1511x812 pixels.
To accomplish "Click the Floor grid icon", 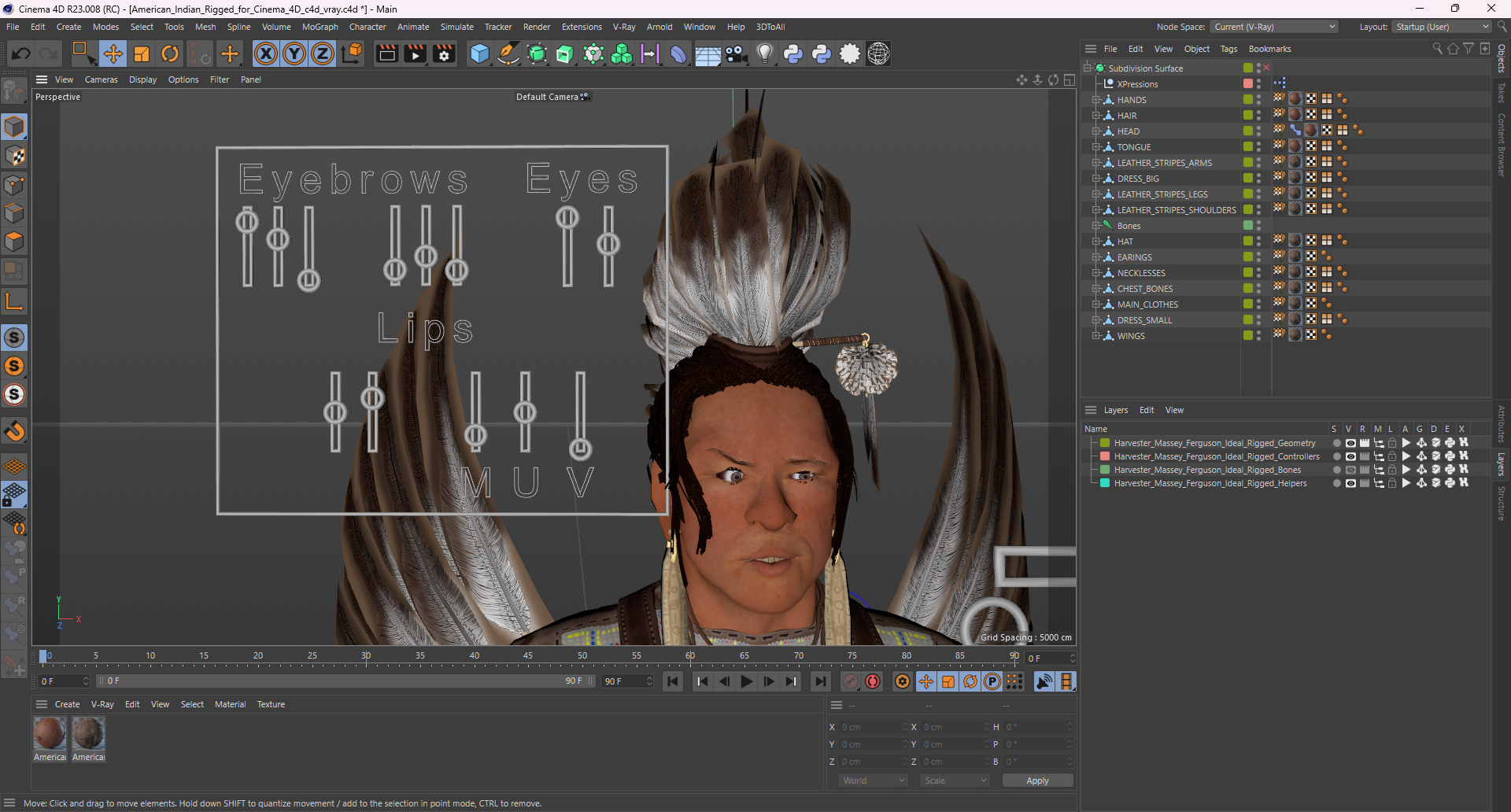I will tap(707, 54).
